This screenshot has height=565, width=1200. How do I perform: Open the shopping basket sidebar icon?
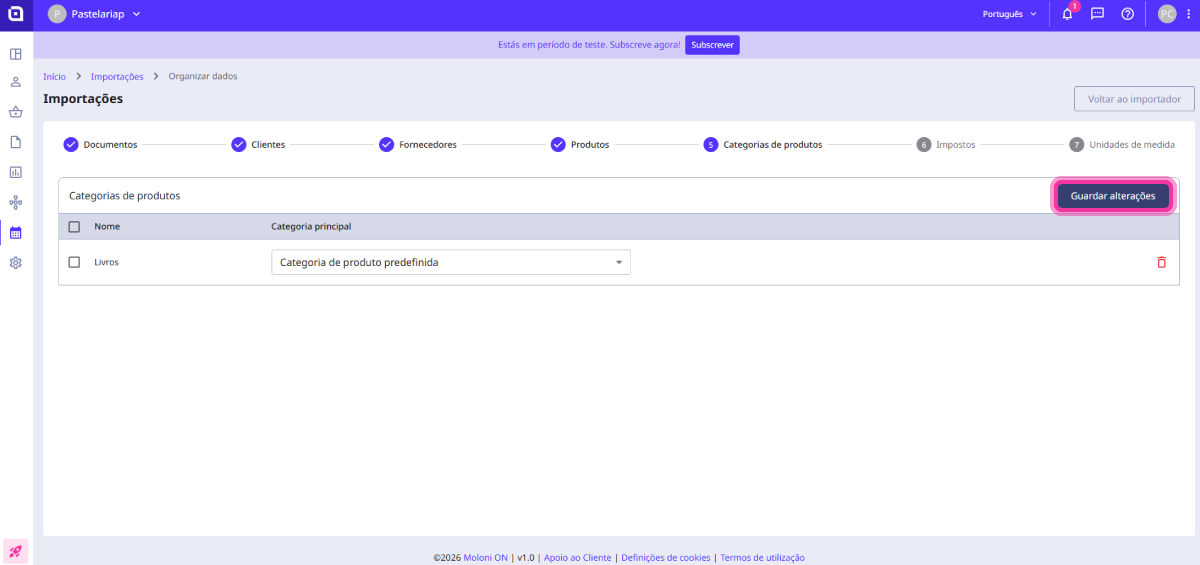tap(16, 112)
